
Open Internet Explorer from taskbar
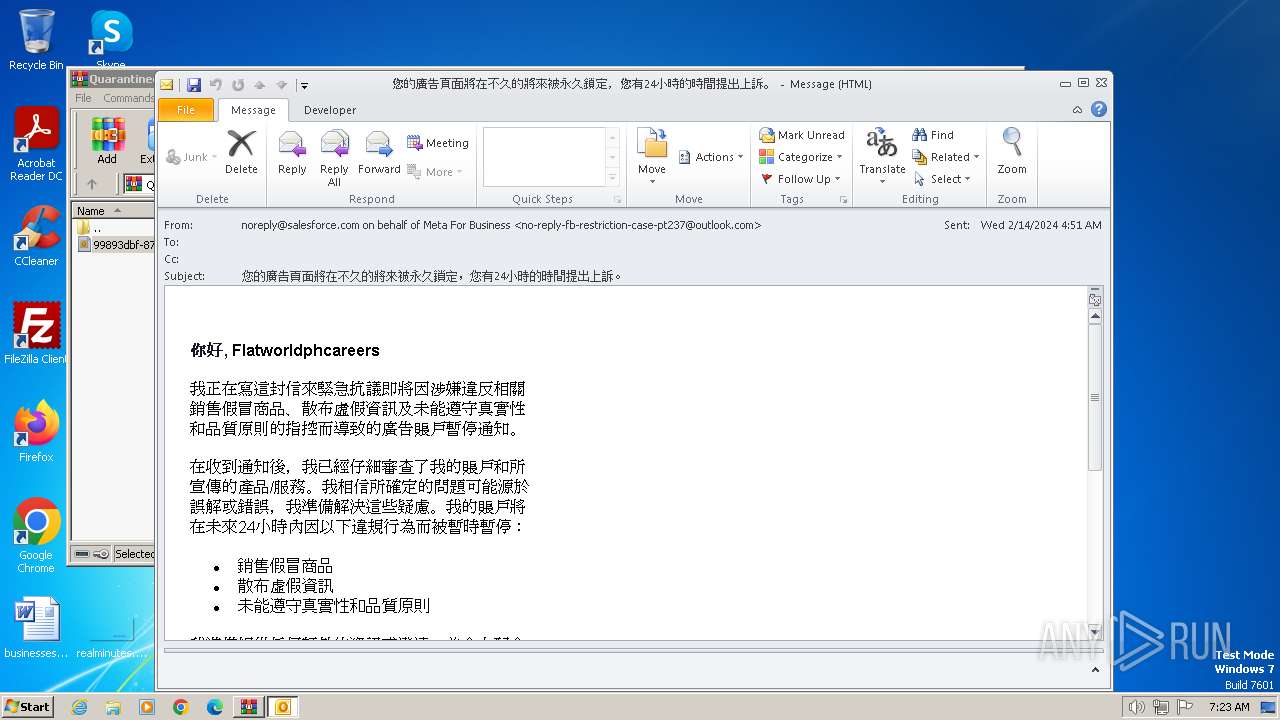(79, 707)
